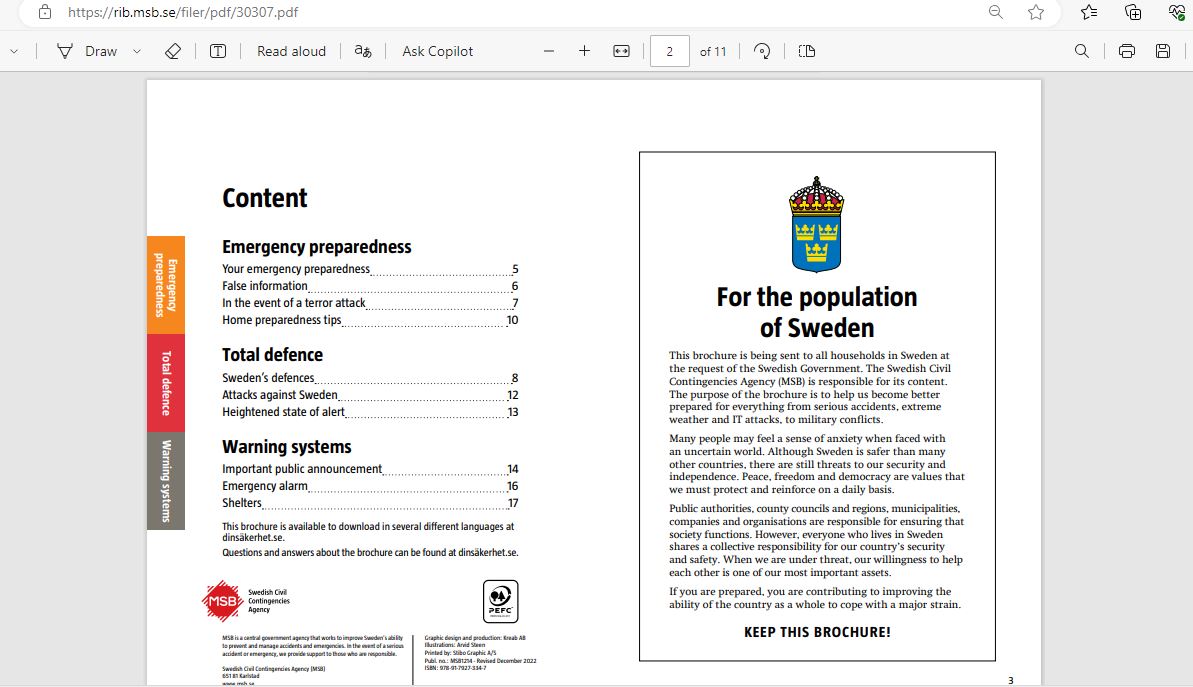Search in PDF with magnifier icon
The width and height of the screenshot is (1193, 687).
pos(1081,51)
